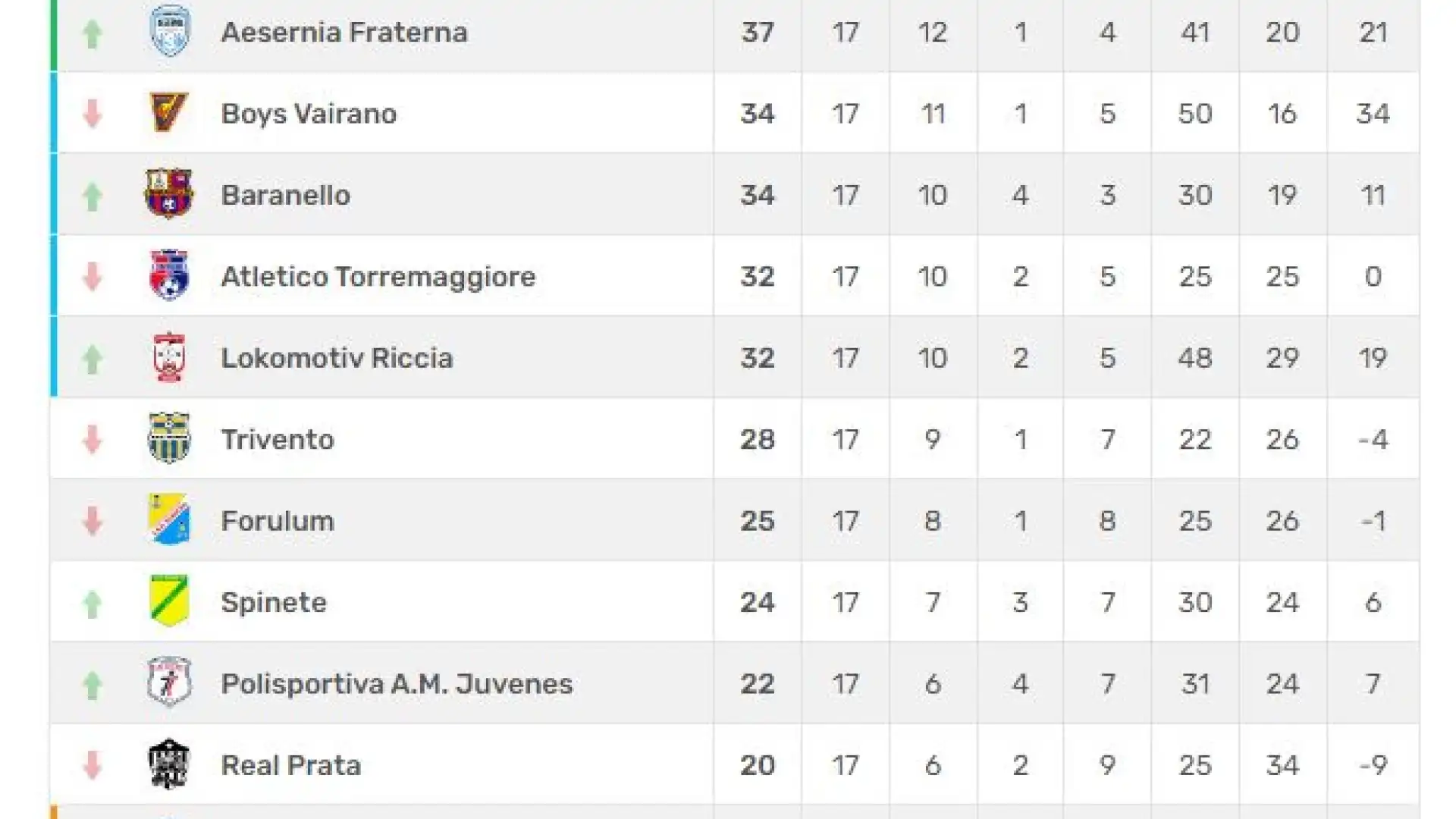Select the Lokomotiv Riccia team name
The image size is (1456, 819).
coord(337,358)
